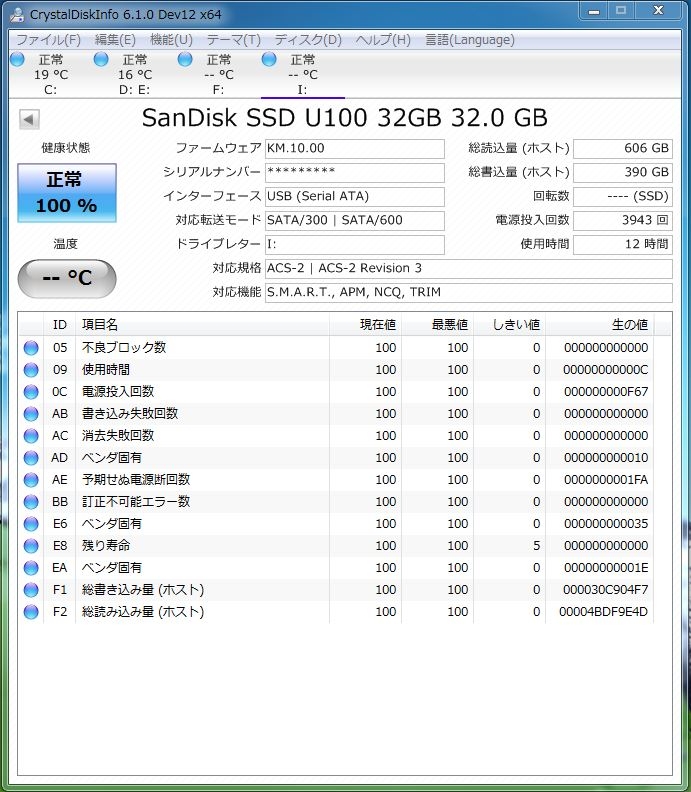The image size is (691, 792).
Task: Click the features field S.M.A.R.T., APM, NCQ, TRIM
Action: tap(469, 292)
